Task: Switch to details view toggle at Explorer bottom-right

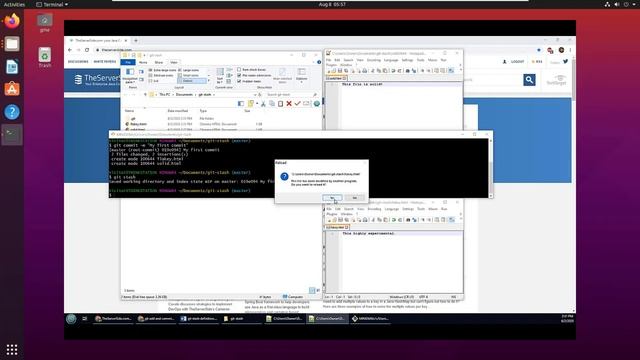Action: click(x=312, y=290)
